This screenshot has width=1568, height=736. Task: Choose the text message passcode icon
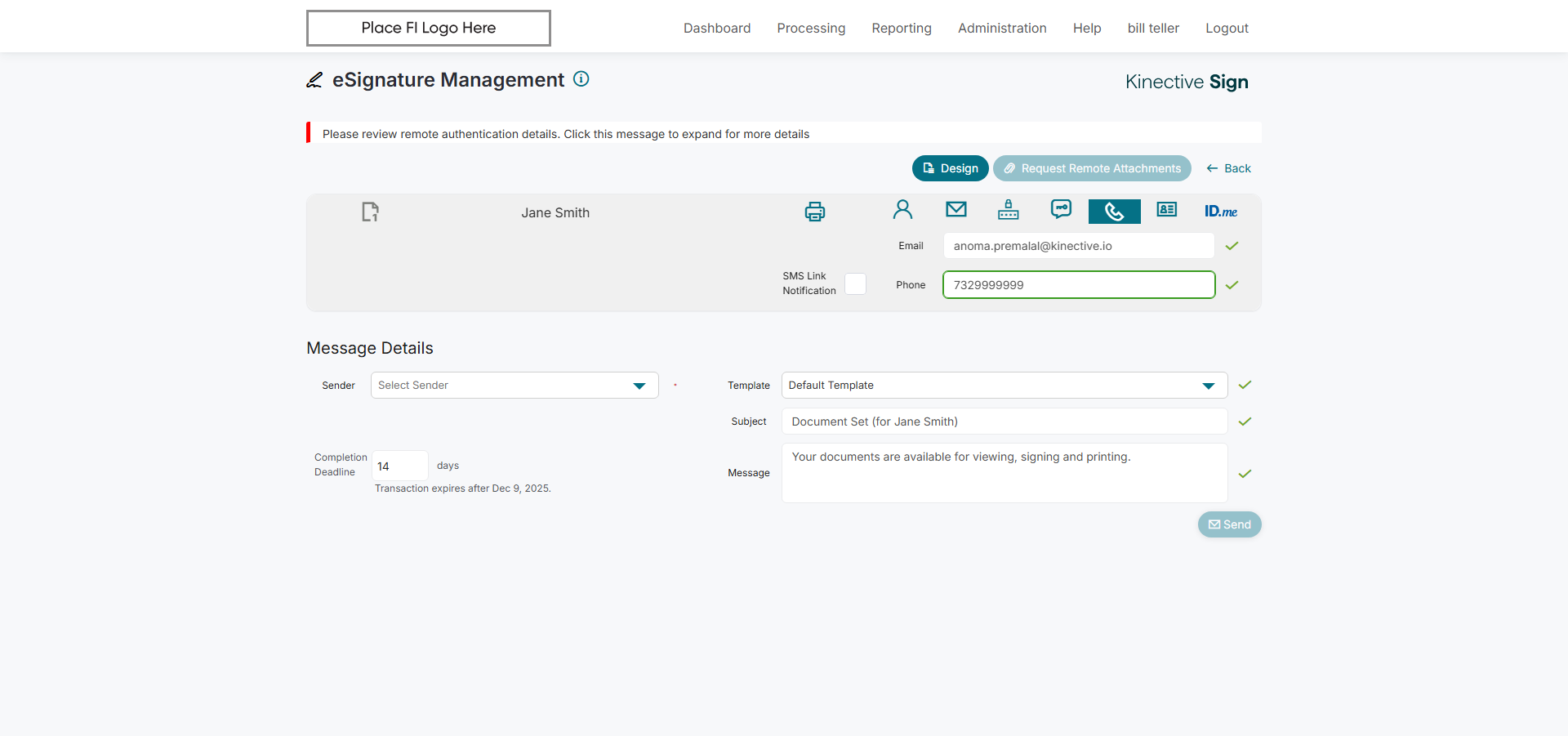[1061, 210]
